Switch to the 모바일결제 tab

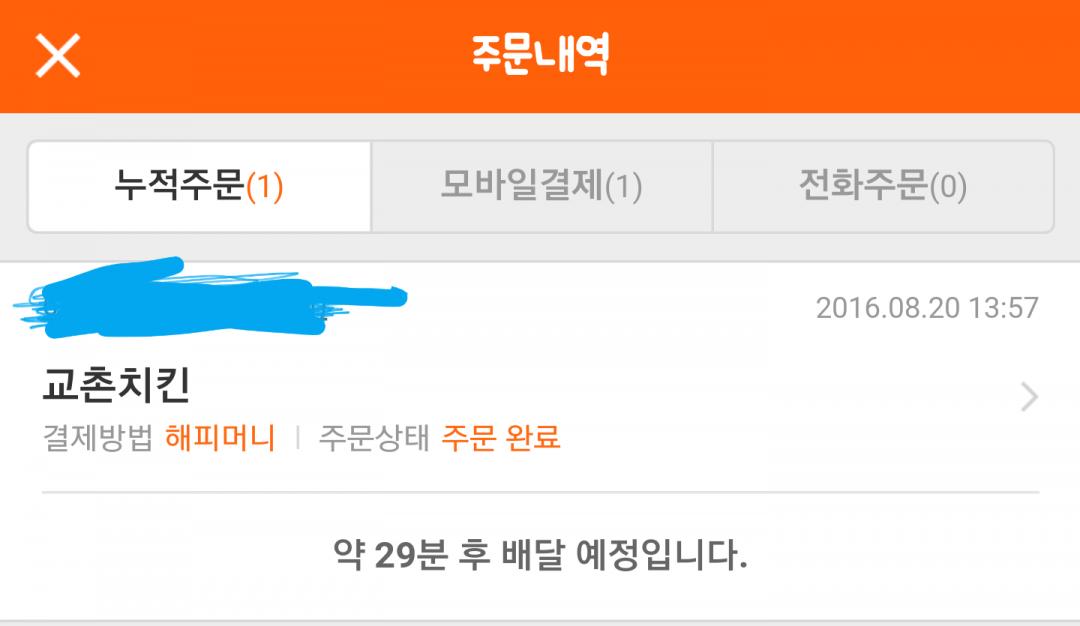pos(541,187)
